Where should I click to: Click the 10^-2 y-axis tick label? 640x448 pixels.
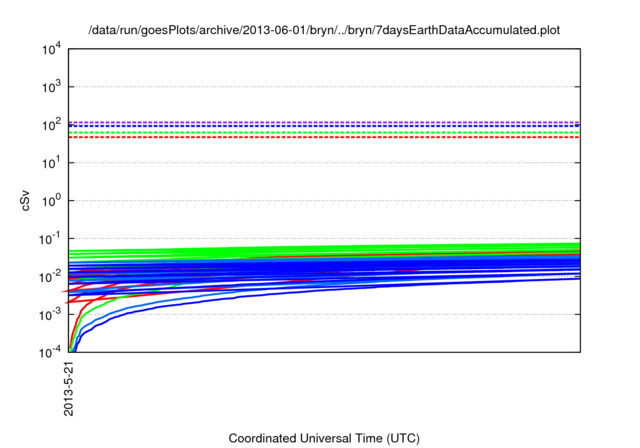point(50,277)
